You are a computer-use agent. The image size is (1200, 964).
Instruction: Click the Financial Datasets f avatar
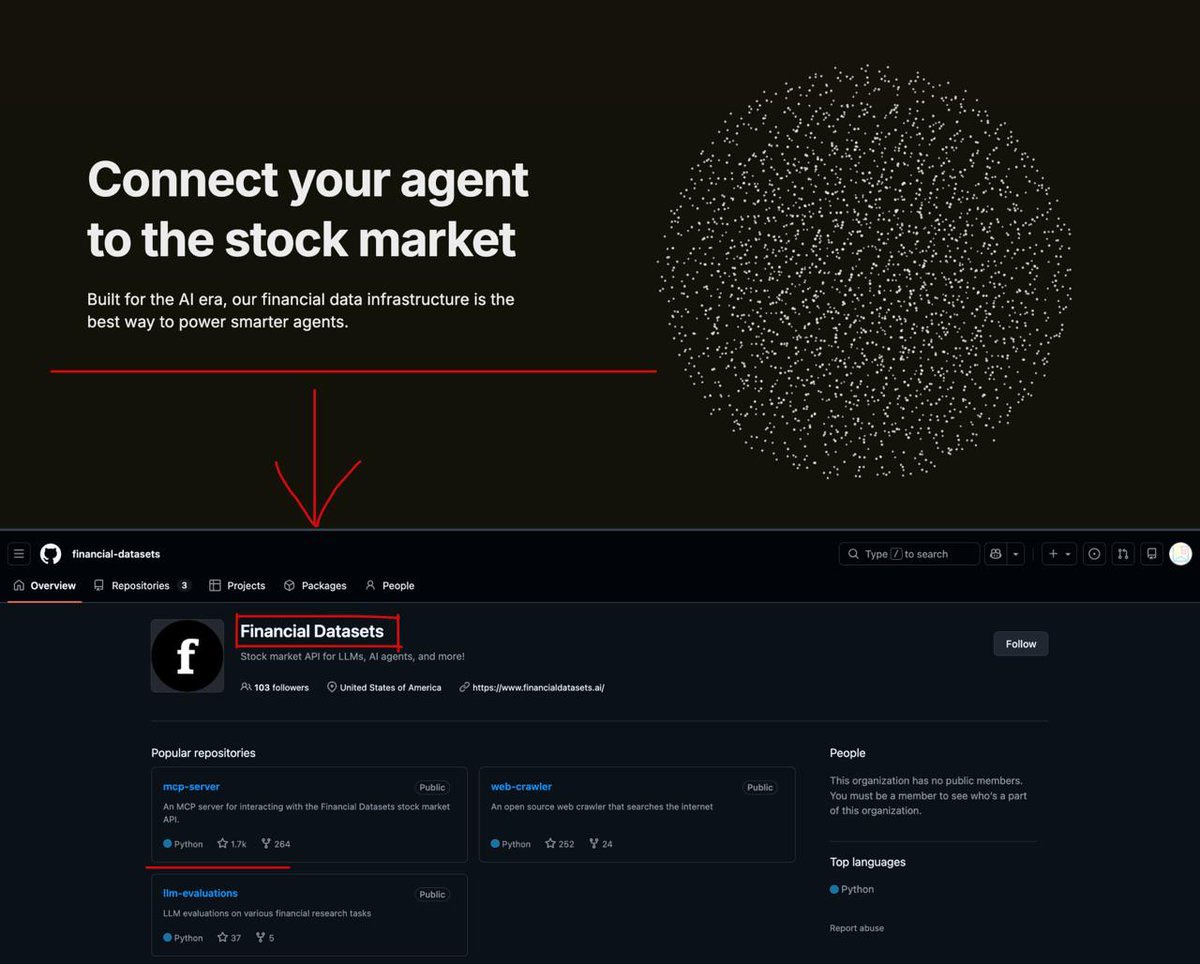(187, 656)
